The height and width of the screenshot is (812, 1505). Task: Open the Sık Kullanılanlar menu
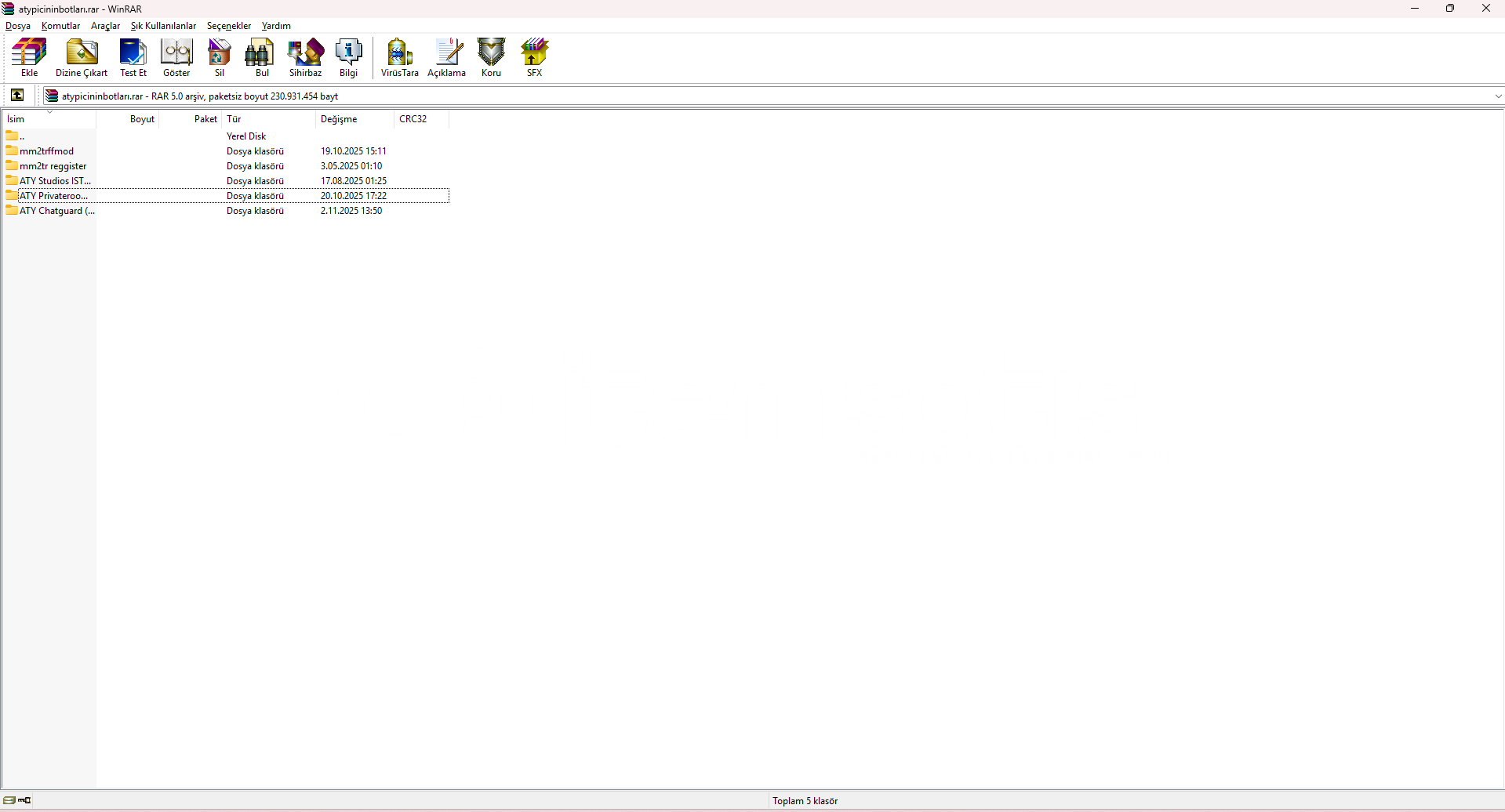(163, 26)
